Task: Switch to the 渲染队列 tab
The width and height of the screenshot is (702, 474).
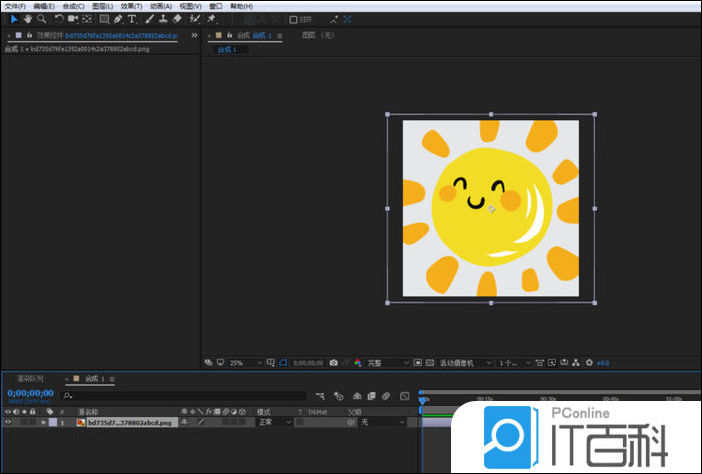Action: click(31, 380)
